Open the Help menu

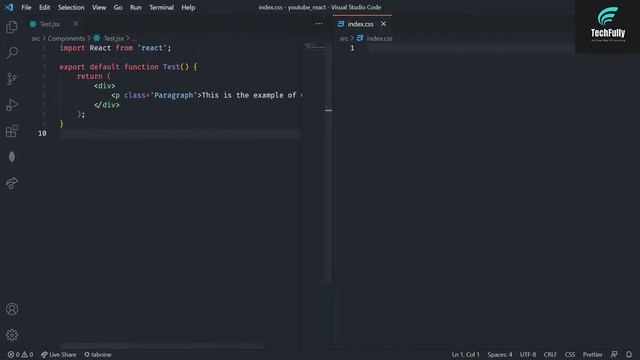coord(188,7)
